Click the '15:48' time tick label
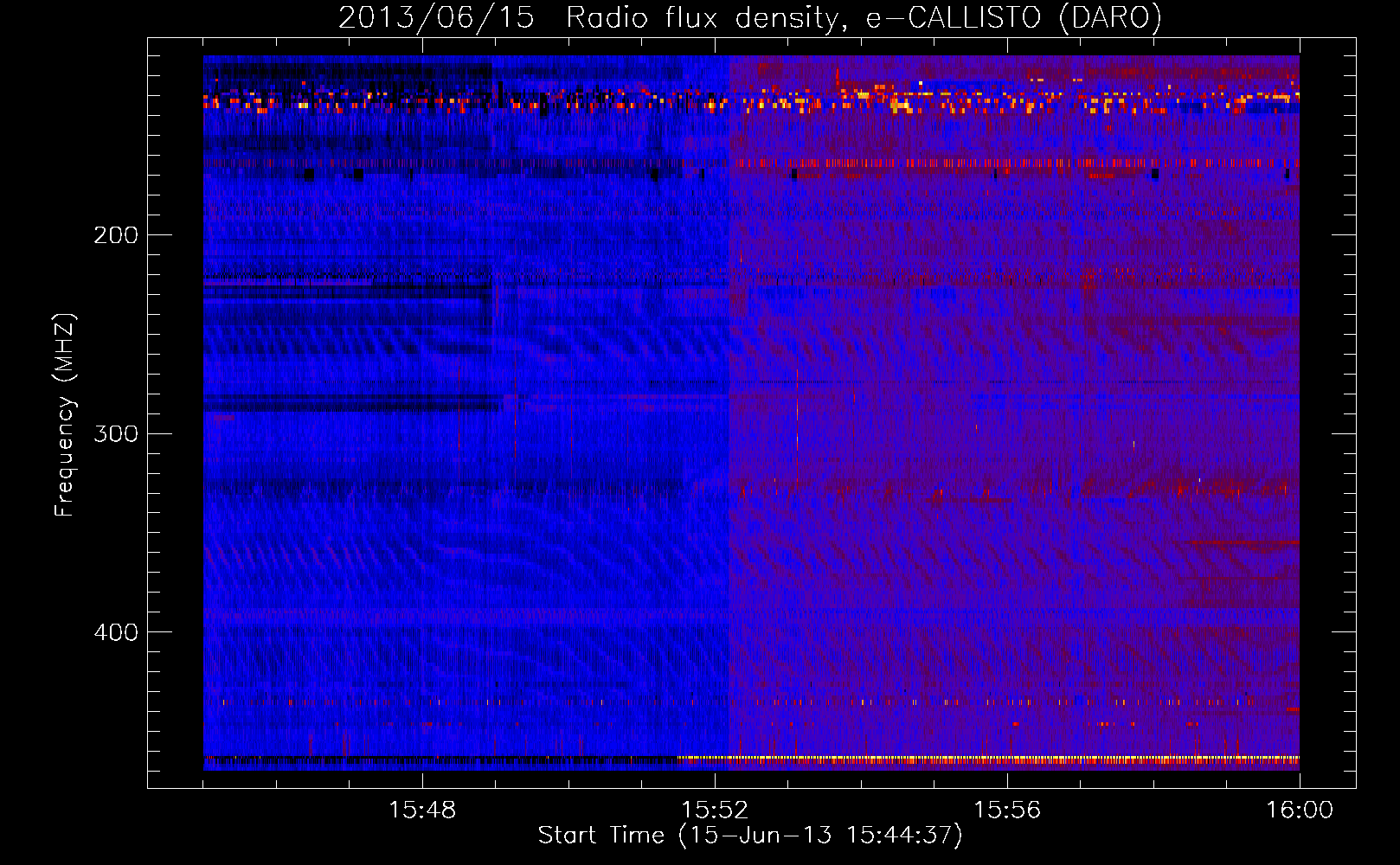 [x=422, y=811]
